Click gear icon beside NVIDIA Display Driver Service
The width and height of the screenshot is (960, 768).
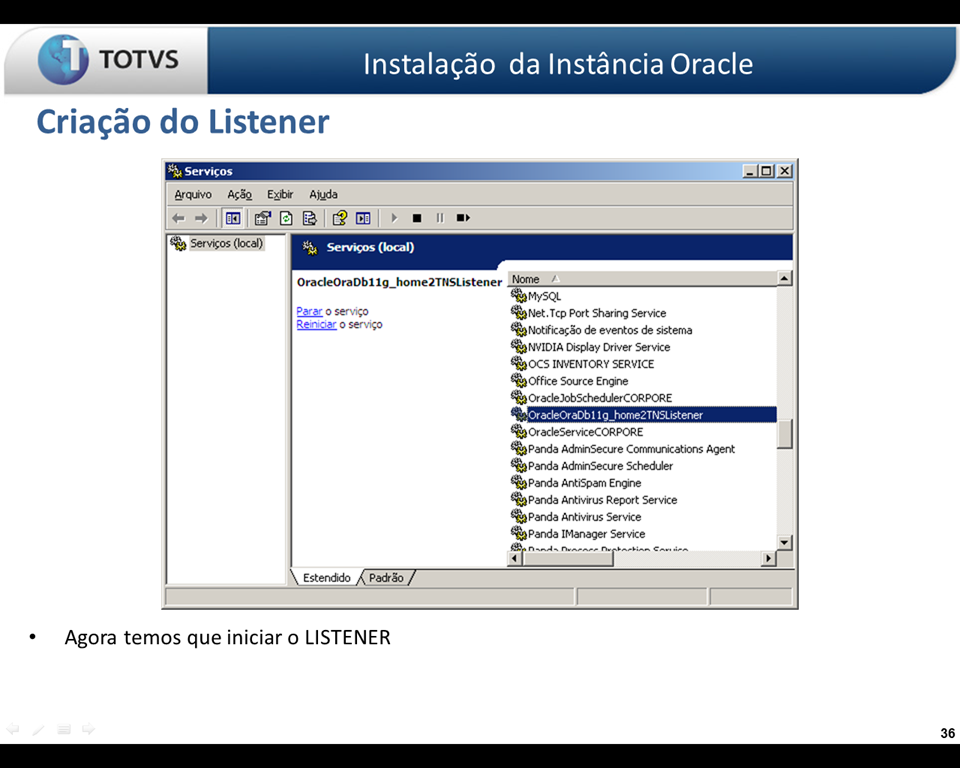coord(519,347)
